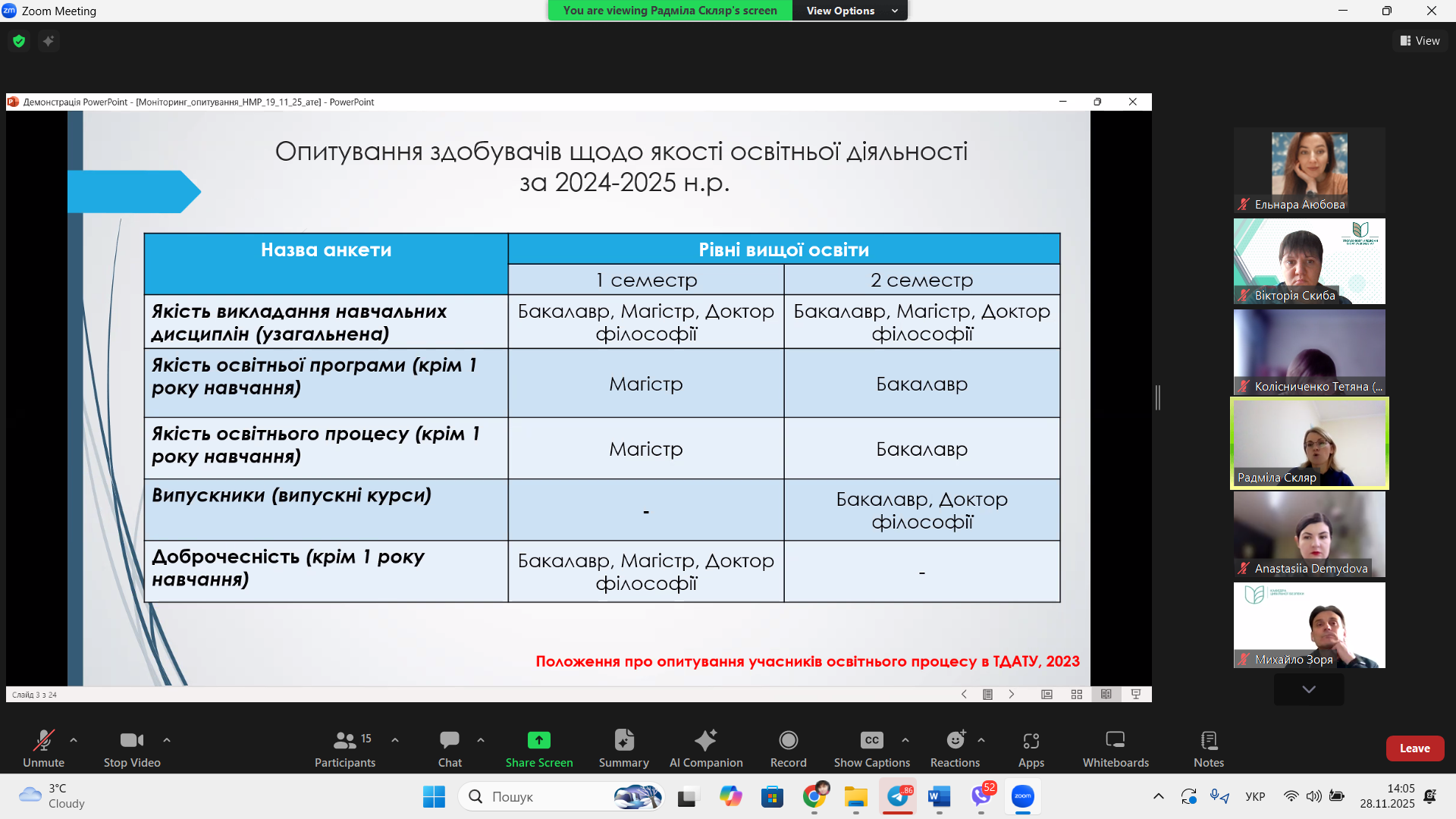Click the Leave button

point(1414,748)
